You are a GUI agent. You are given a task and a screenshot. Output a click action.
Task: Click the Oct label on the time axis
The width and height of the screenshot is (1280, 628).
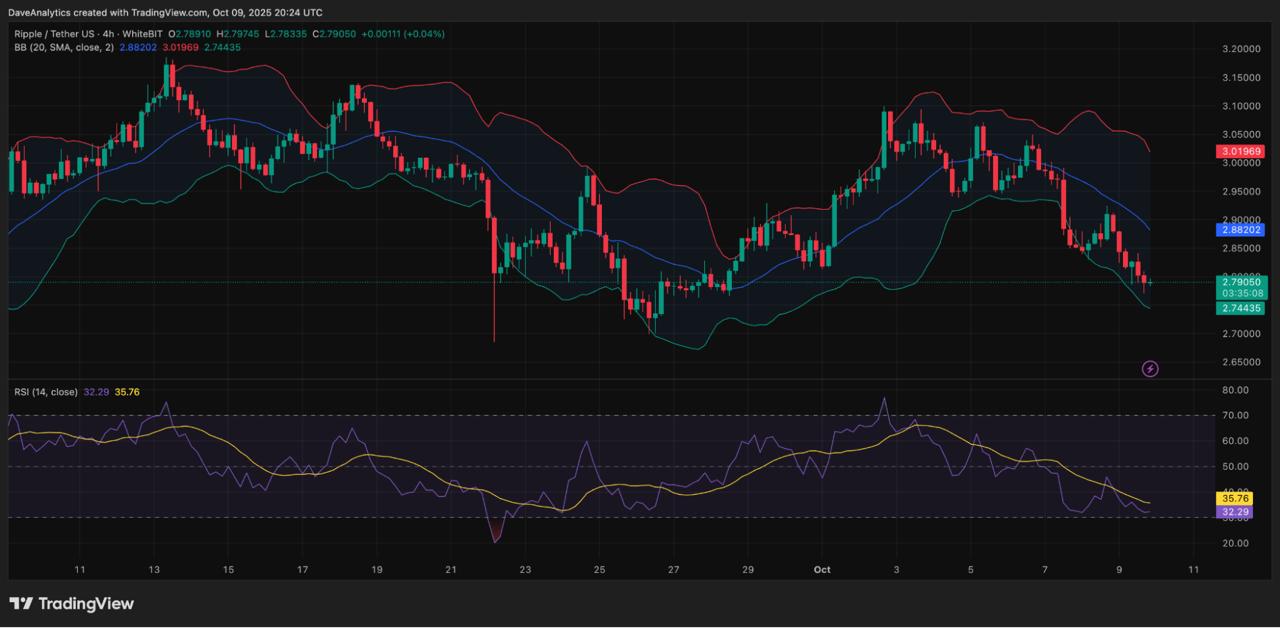point(822,570)
